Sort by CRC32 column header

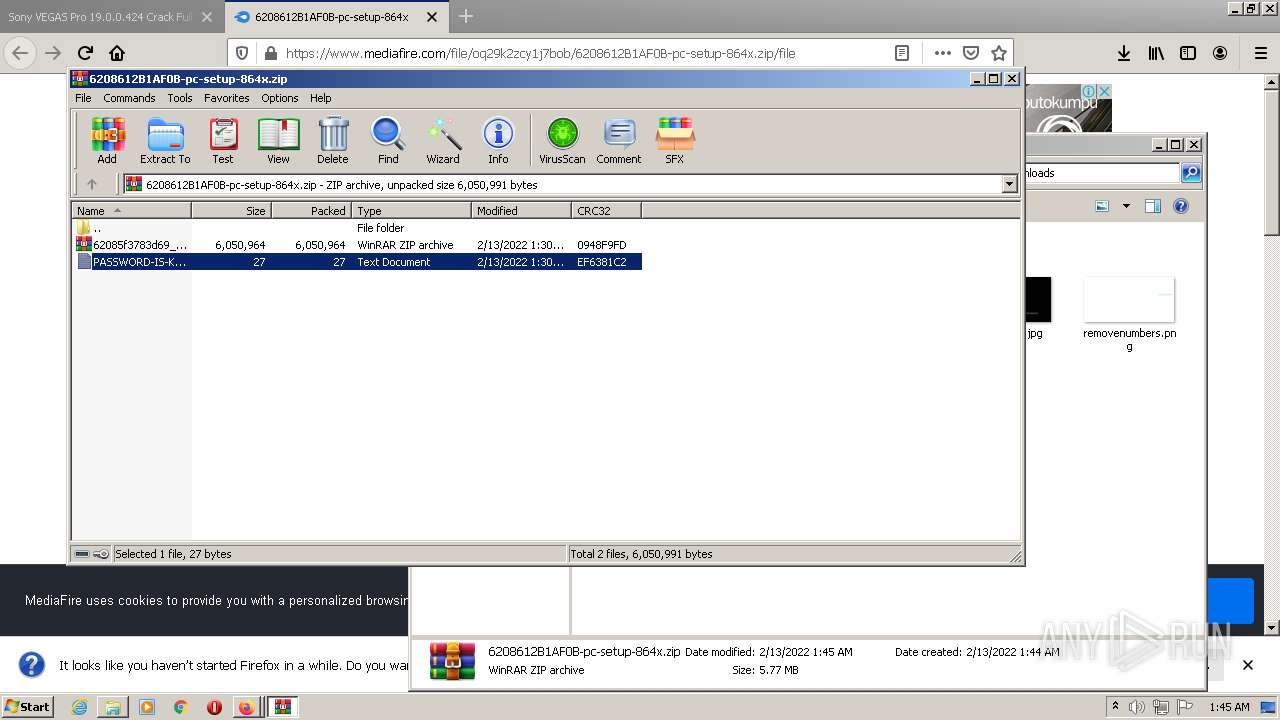(x=606, y=210)
